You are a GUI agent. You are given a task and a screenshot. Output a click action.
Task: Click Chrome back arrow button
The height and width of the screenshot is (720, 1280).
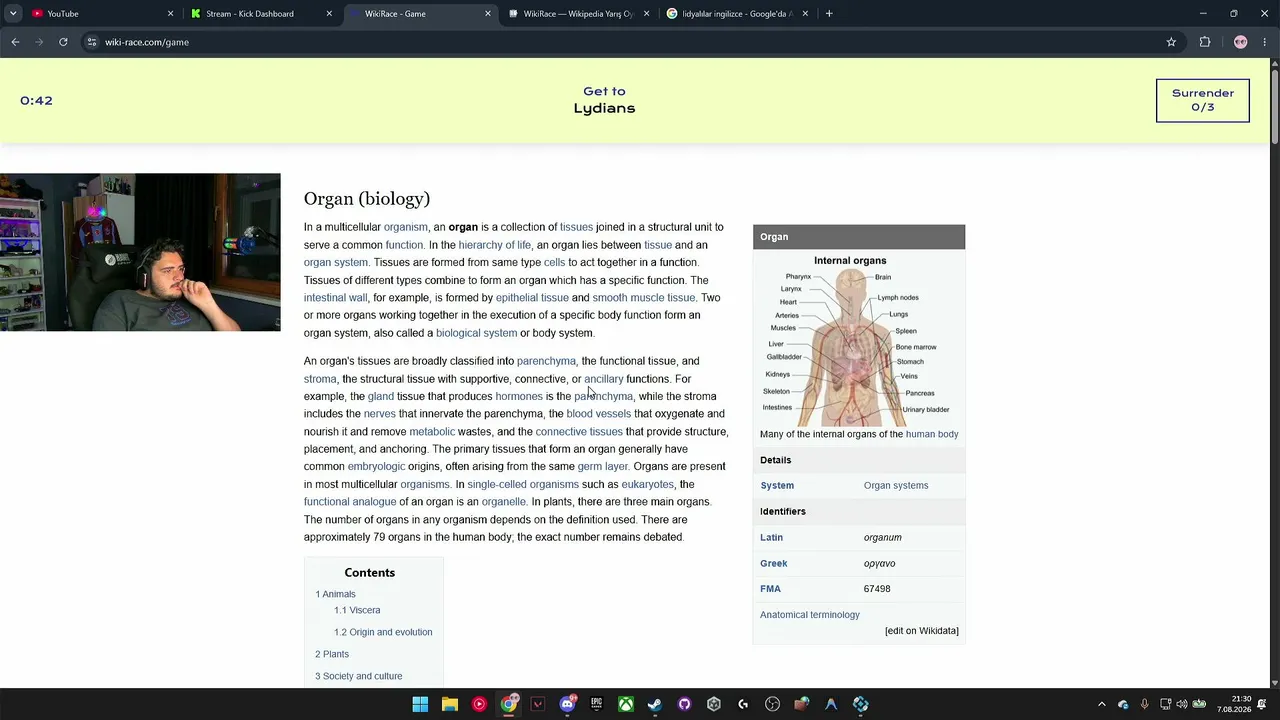(x=15, y=42)
